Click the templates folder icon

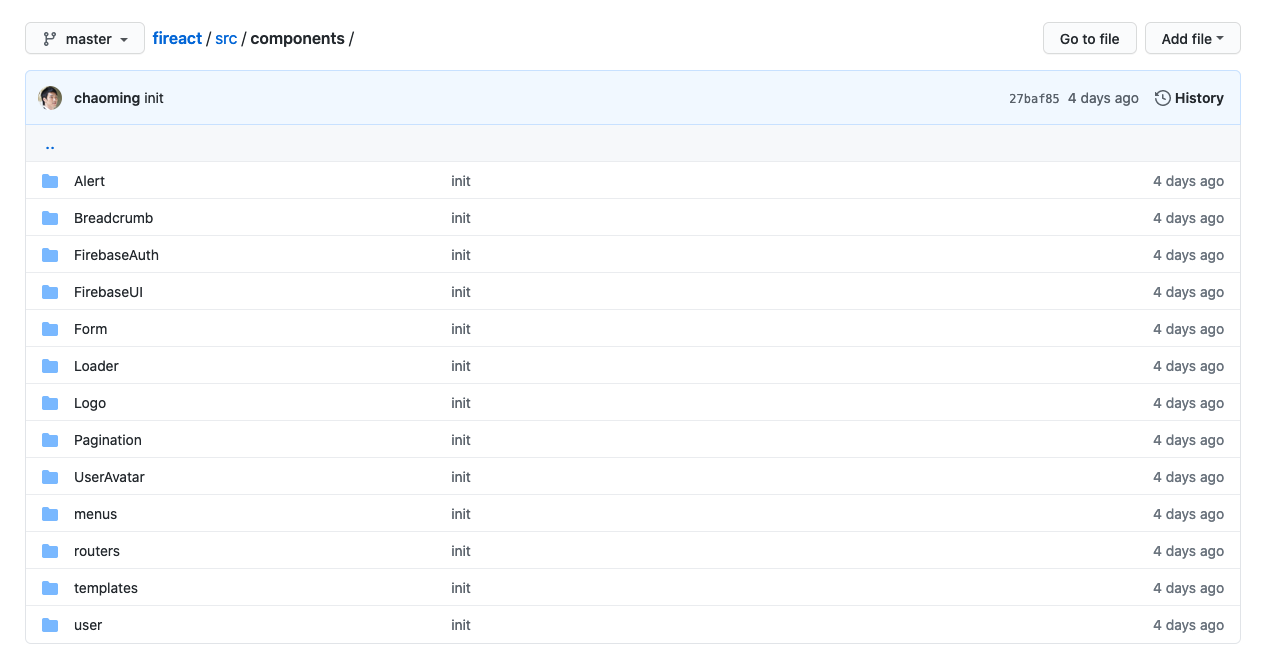click(x=50, y=588)
